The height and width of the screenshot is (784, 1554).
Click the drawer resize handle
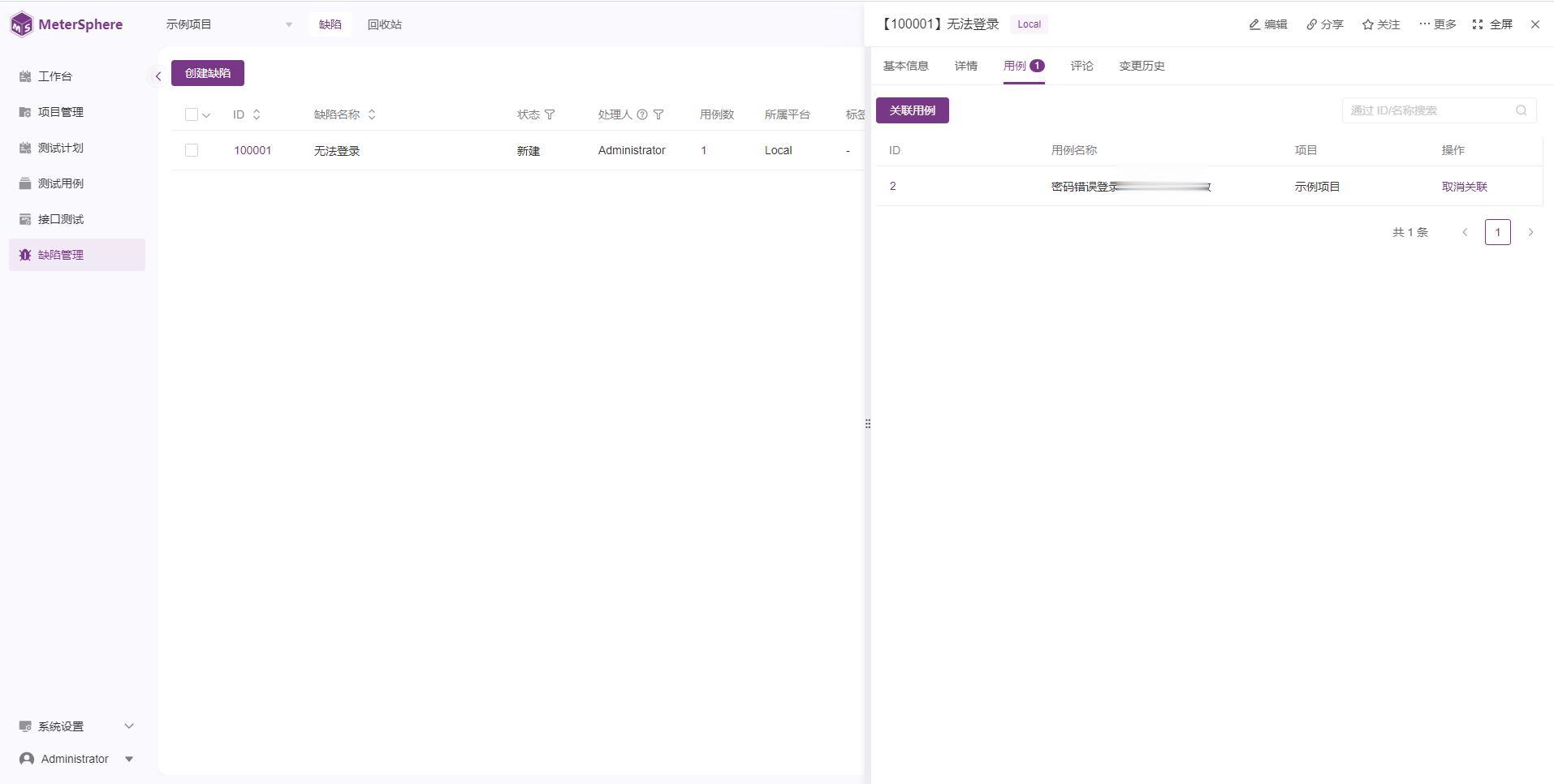868,424
